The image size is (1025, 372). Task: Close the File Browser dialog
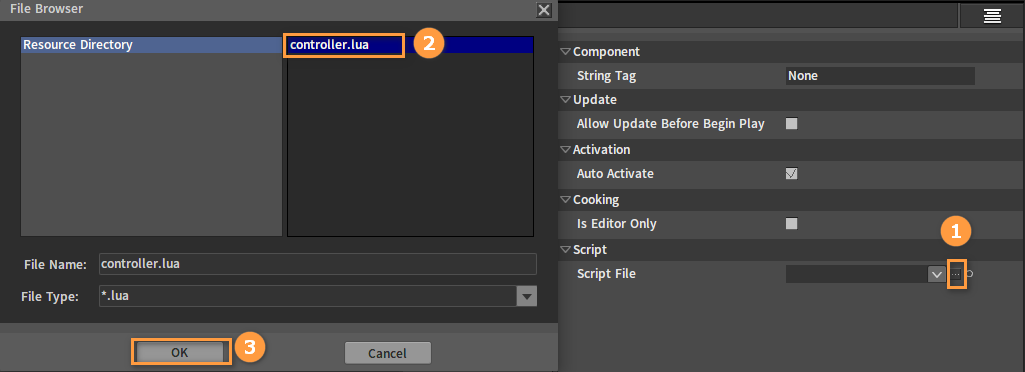(x=544, y=10)
